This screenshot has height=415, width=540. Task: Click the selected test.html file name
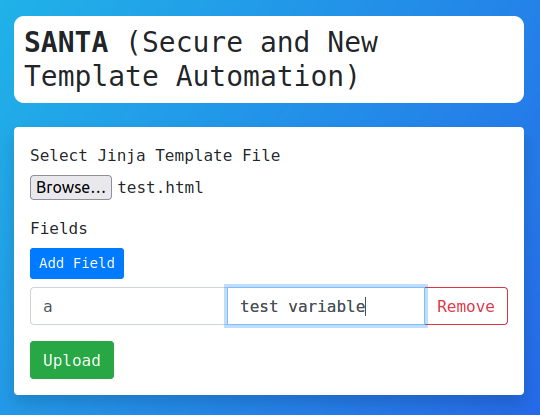pos(160,188)
